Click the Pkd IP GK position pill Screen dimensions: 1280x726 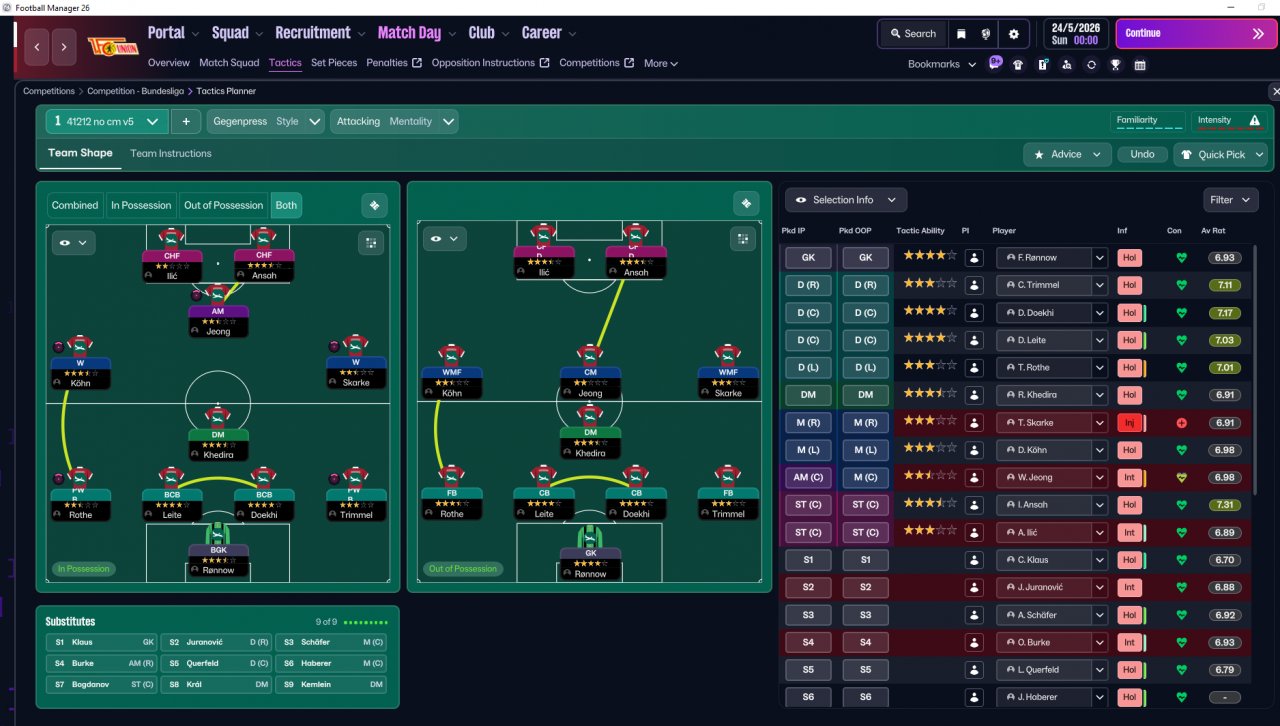(x=808, y=257)
